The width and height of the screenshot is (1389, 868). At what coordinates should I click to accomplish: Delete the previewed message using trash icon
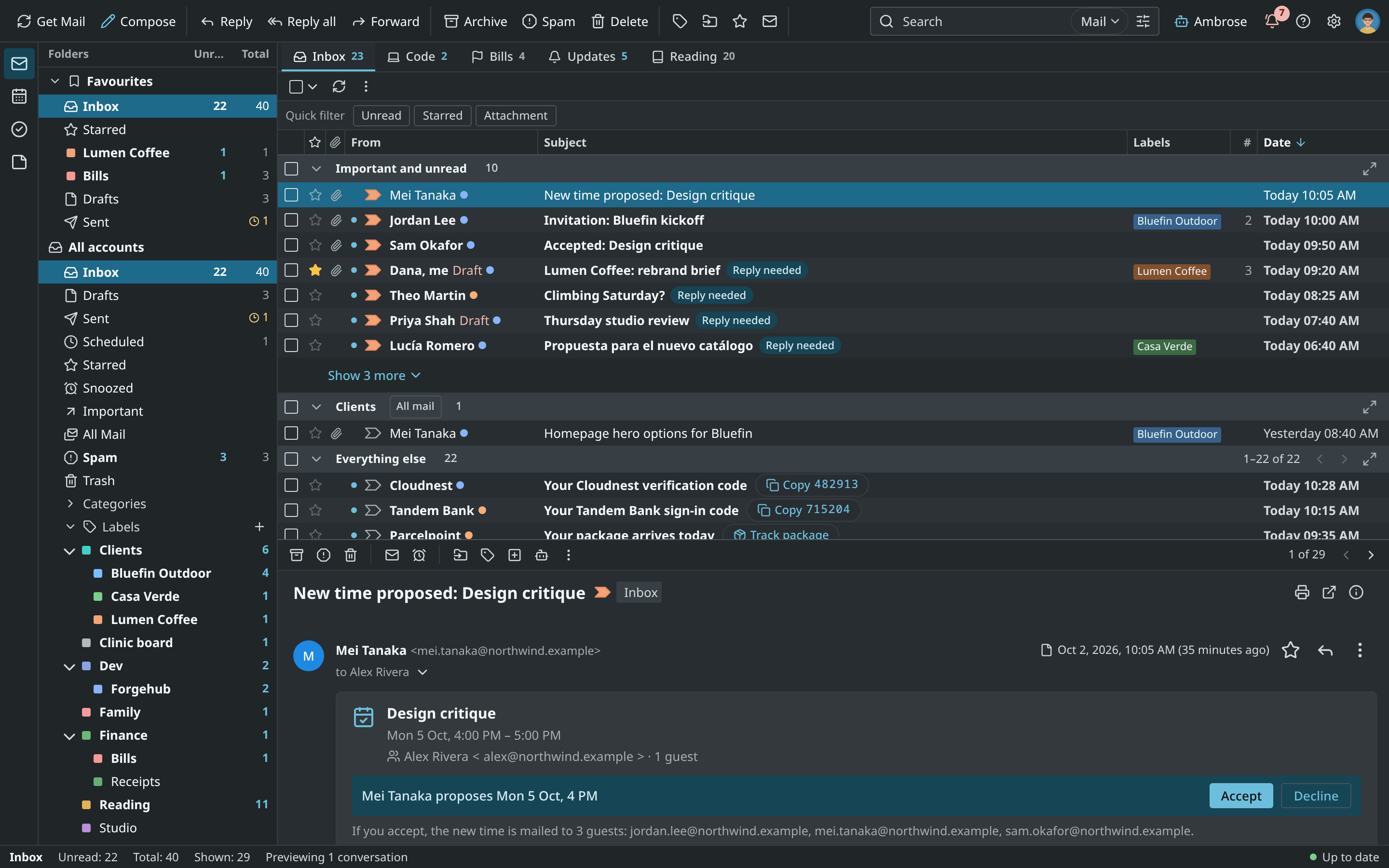click(351, 555)
